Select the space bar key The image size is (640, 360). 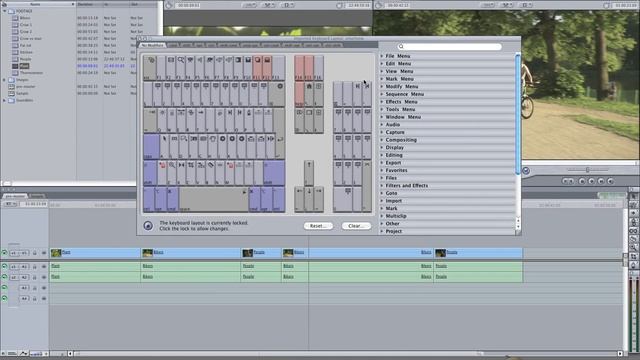[x=213, y=200]
